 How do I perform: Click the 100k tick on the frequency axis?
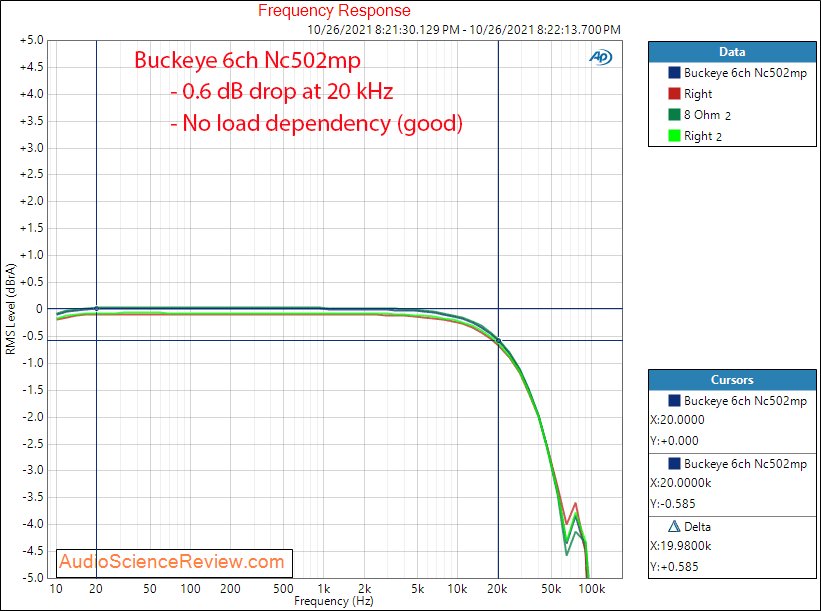(592, 589)
